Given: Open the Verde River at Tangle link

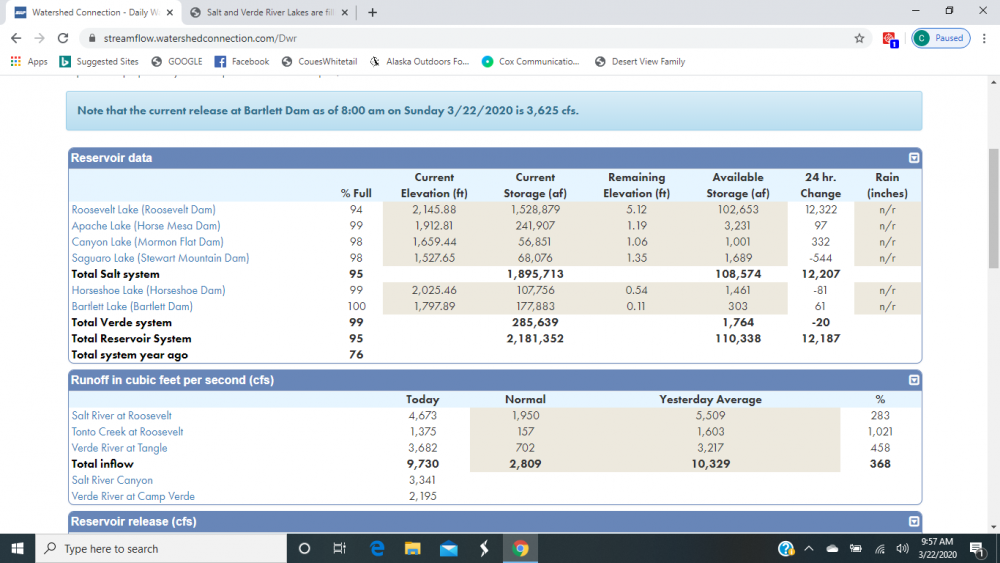Looking at the screenshot, I should click(x=119, y=448).
